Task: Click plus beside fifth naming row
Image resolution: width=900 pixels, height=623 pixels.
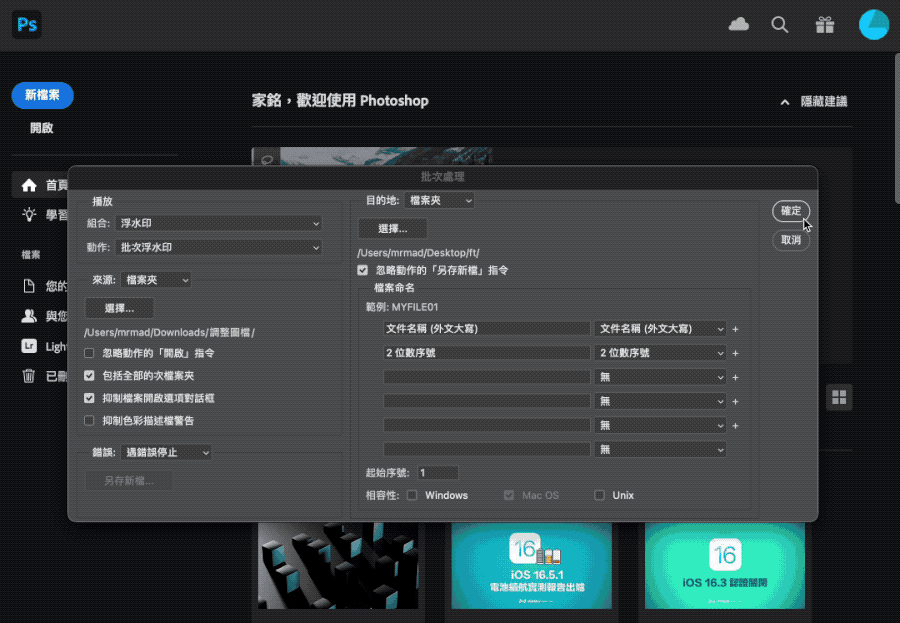Action: (735, 425)
